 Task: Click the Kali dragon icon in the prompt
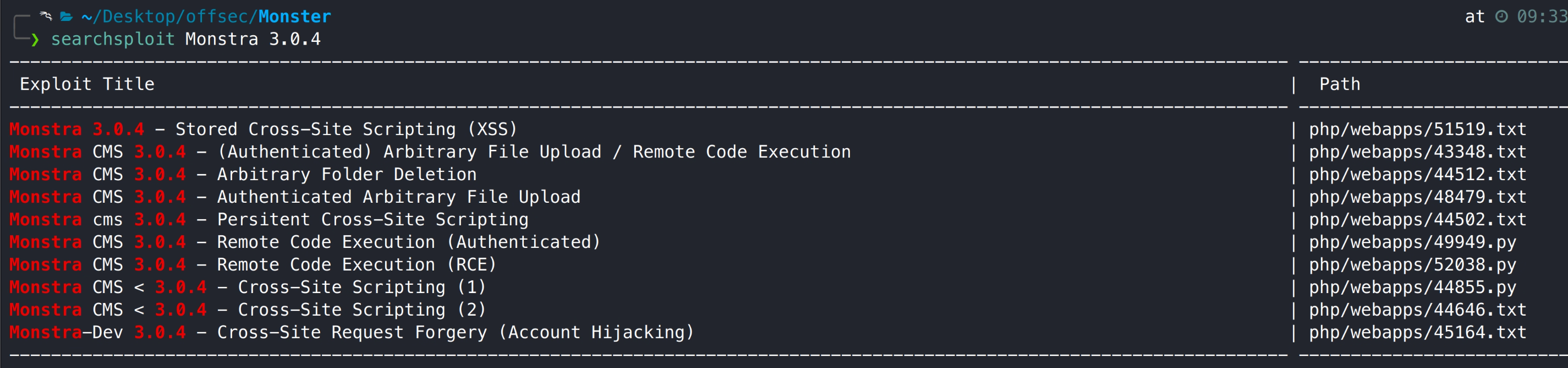(x=46, y=16)
